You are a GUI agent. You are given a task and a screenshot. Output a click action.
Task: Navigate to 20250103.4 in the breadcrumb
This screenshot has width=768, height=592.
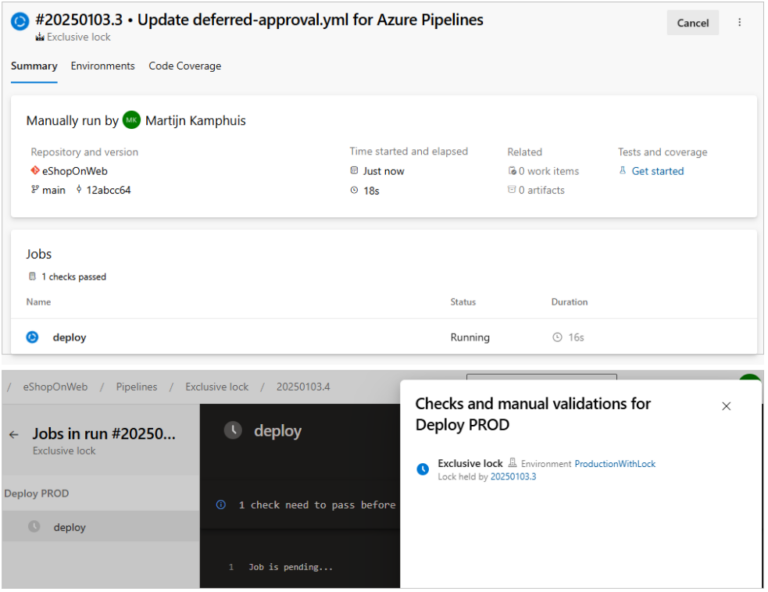point(303,387)
